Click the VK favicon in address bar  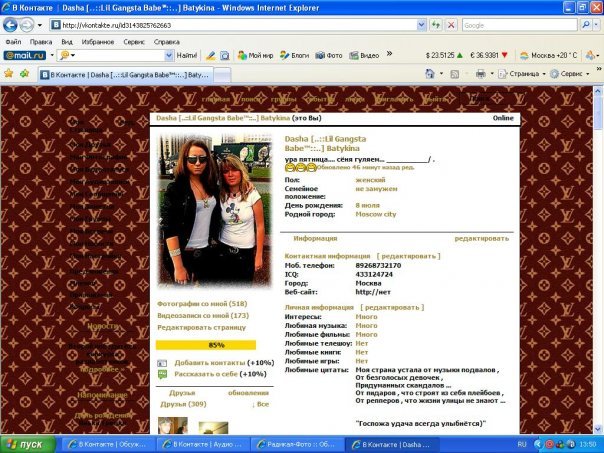(56, 25)
